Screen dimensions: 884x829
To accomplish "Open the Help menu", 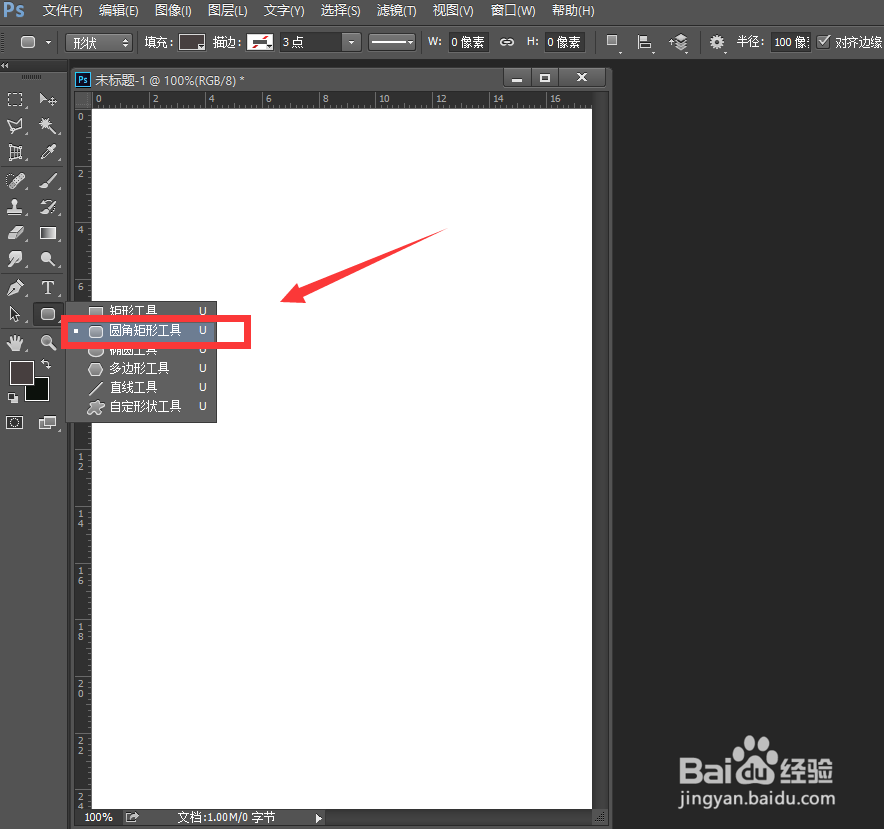I will [573, 11].
